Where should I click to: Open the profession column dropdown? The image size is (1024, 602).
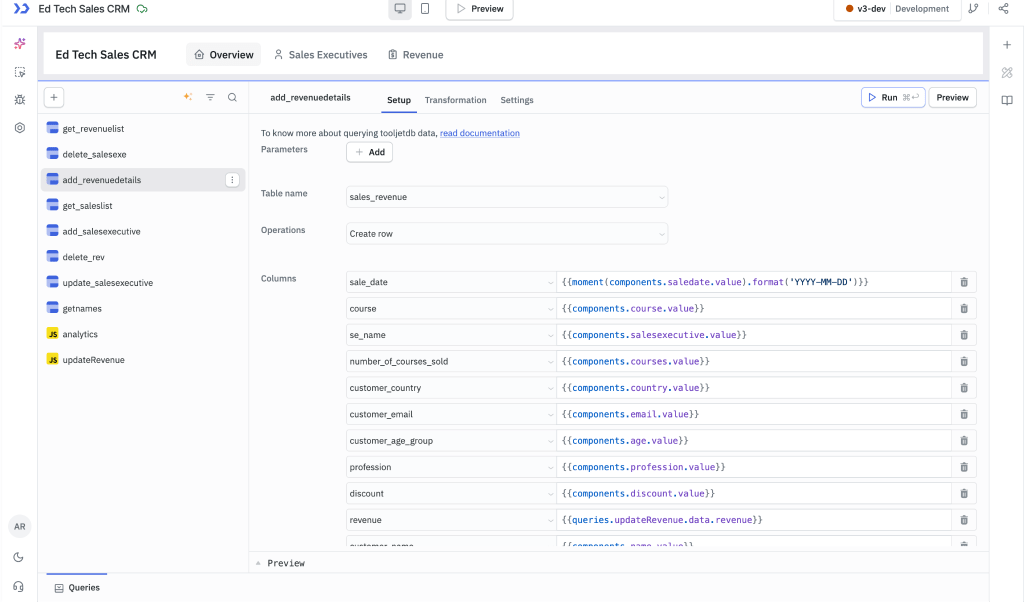451,467
